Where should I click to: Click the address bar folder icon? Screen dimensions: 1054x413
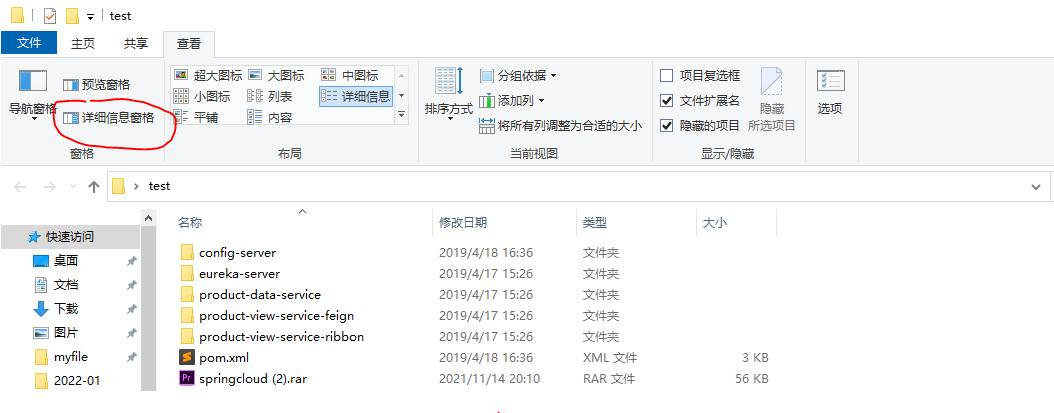coord(119,186)
